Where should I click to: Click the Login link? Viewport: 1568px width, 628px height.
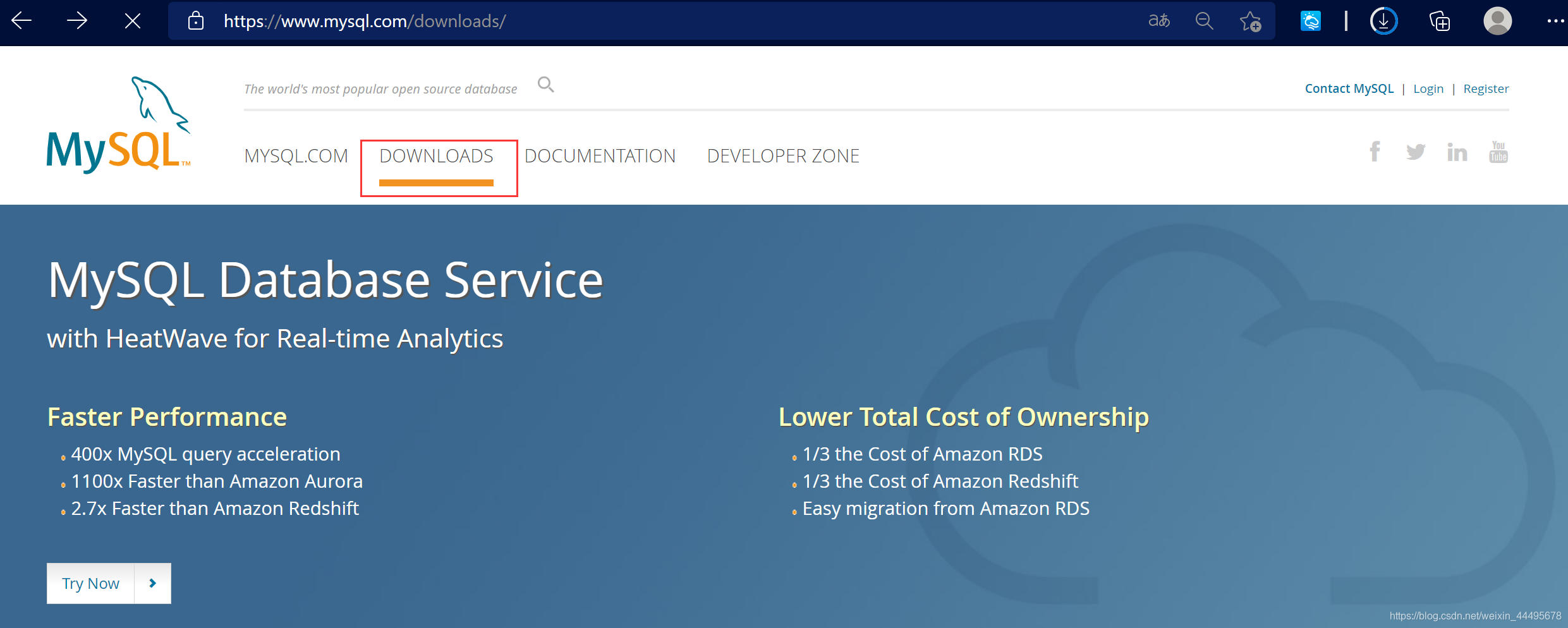point(1428,88)
